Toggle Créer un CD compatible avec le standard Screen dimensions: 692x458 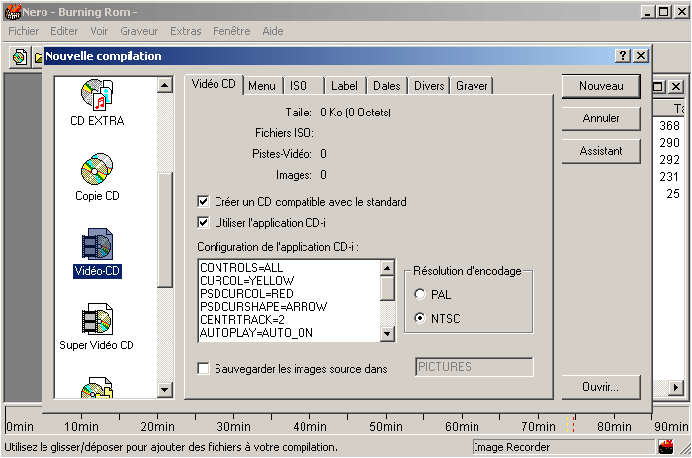203,202
